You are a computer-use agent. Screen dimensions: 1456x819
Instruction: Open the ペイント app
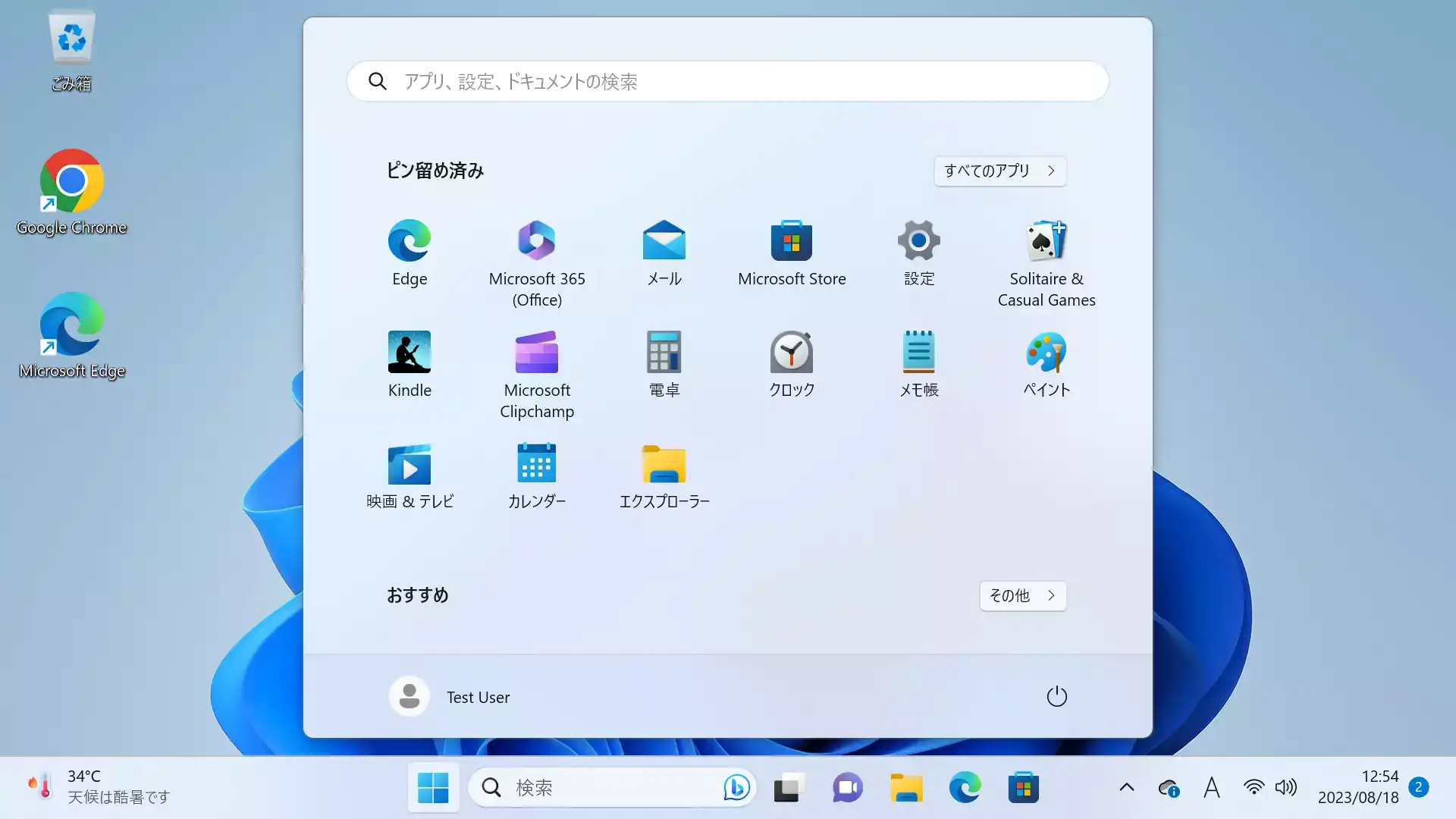pos(1046,365)
